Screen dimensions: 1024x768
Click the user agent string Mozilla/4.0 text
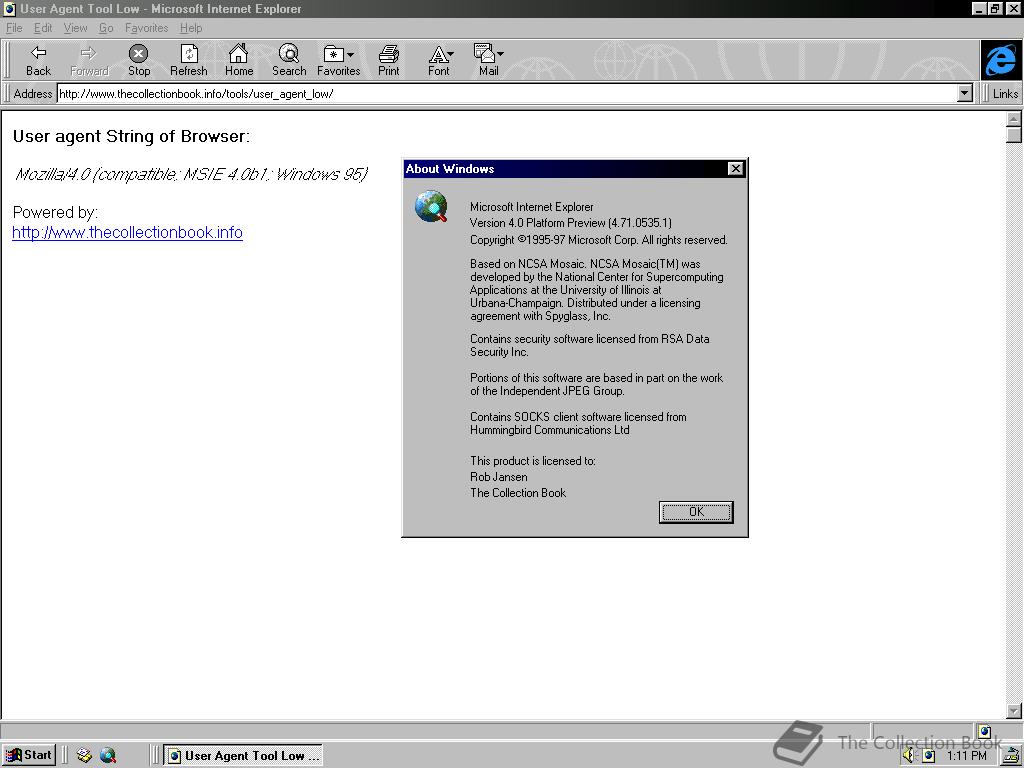coord(191,174)
